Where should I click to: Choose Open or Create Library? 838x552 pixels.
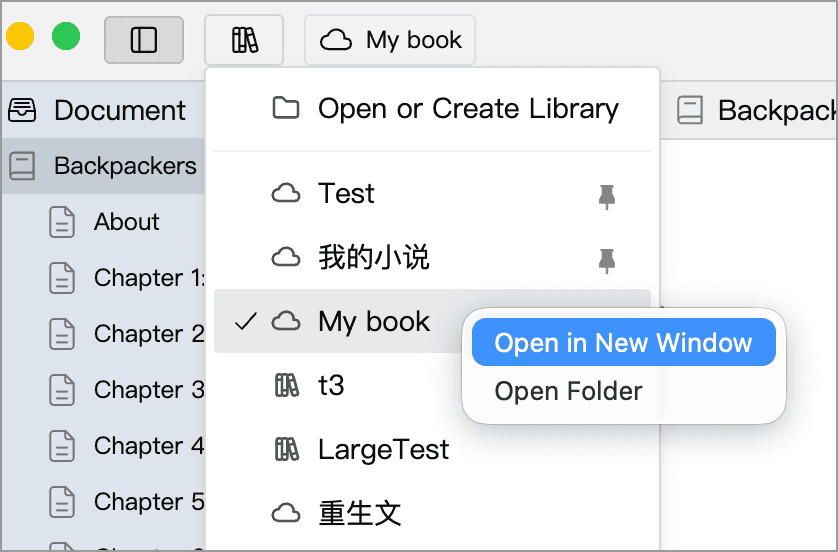tap(432, 109)
